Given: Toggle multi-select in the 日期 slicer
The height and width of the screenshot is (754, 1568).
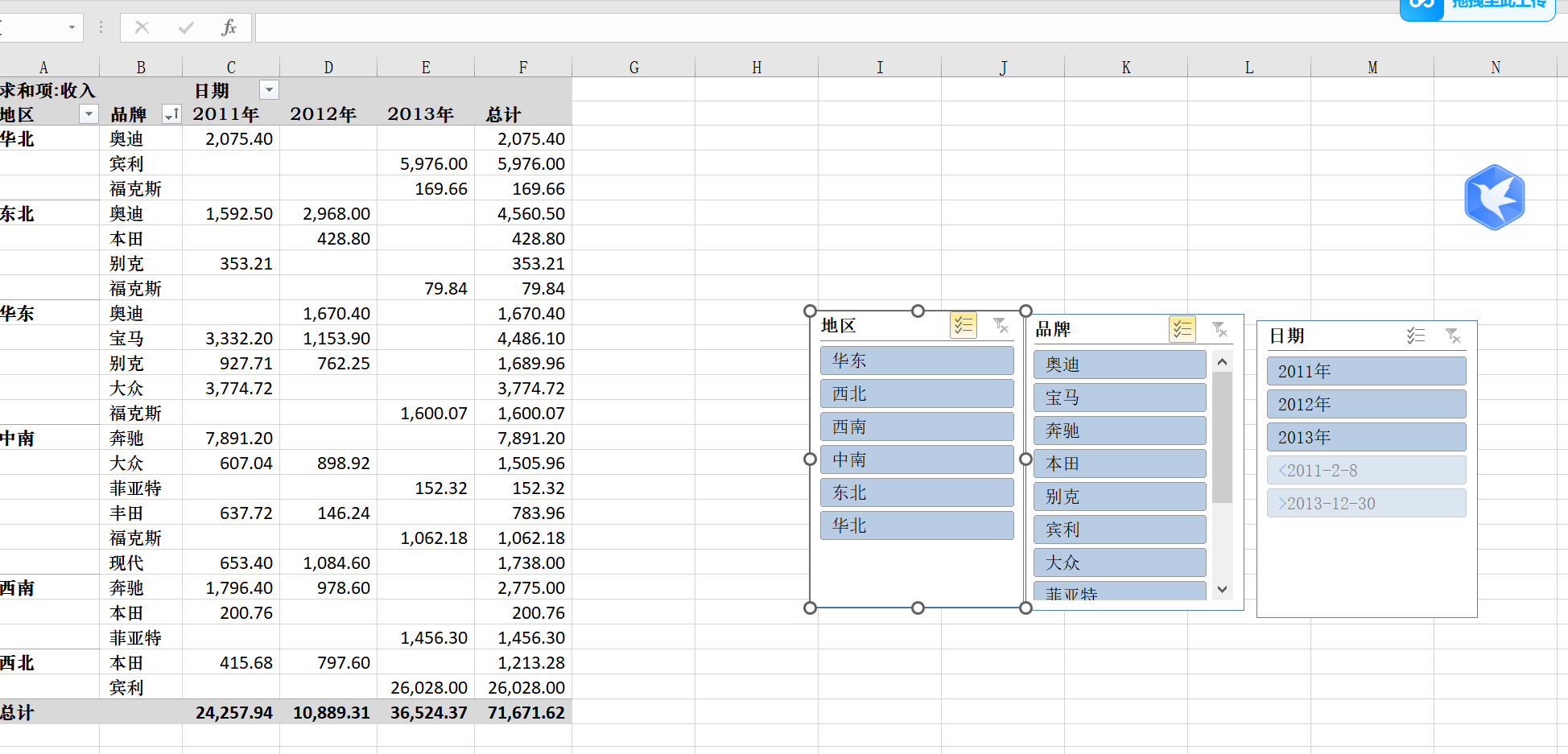Looking at the screenshot, I should click(1416, 336).
